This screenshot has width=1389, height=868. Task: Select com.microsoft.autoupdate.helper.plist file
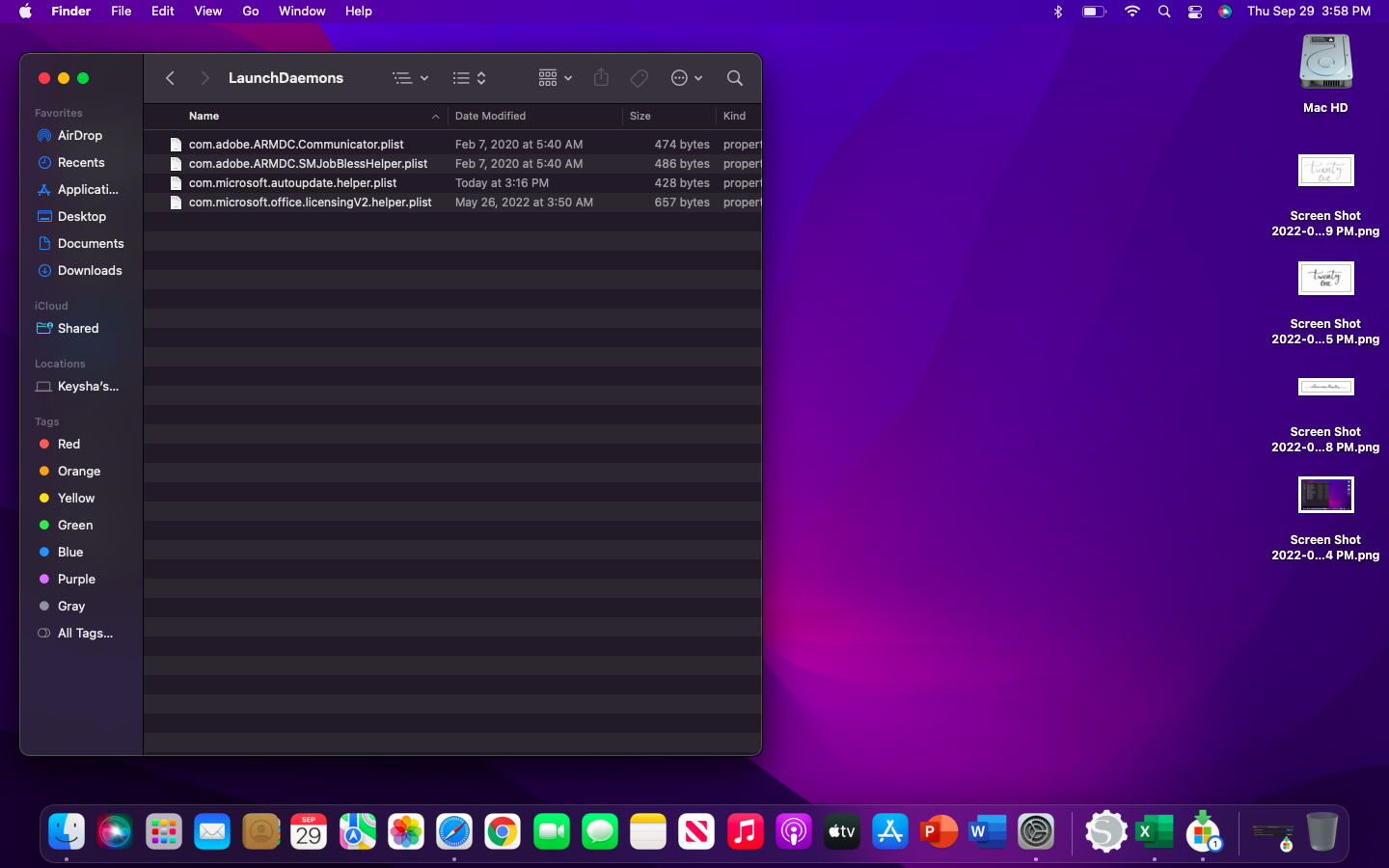(x=293, y=183)
